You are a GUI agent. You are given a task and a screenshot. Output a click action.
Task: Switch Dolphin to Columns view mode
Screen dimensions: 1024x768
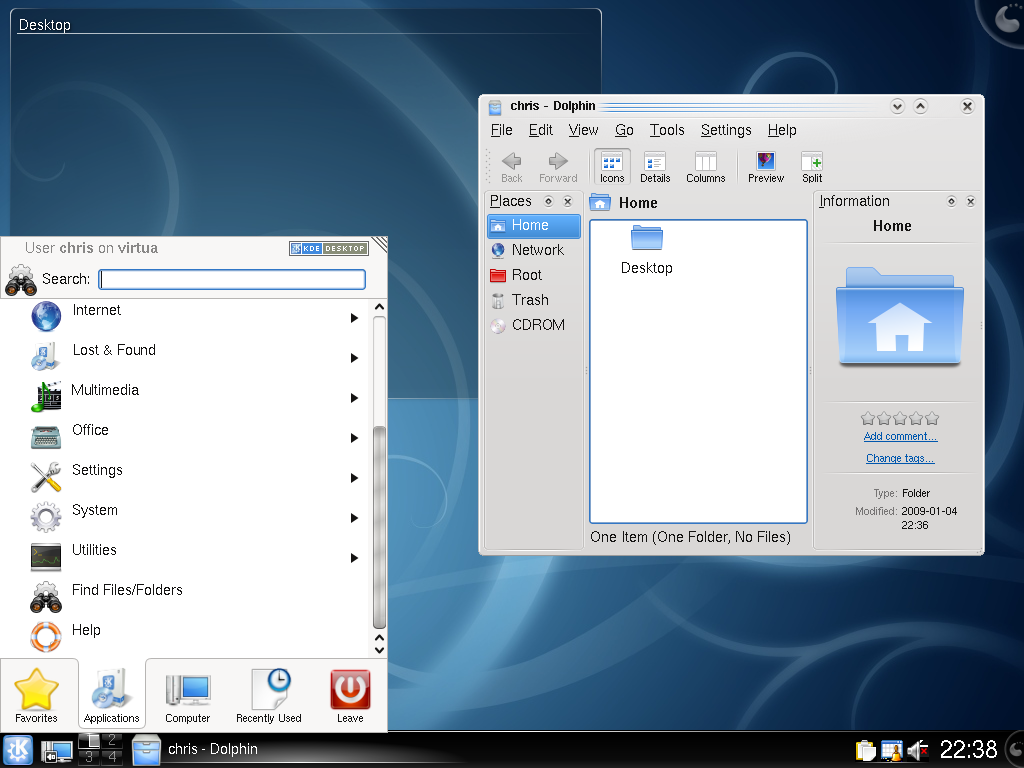coord(705,167)
